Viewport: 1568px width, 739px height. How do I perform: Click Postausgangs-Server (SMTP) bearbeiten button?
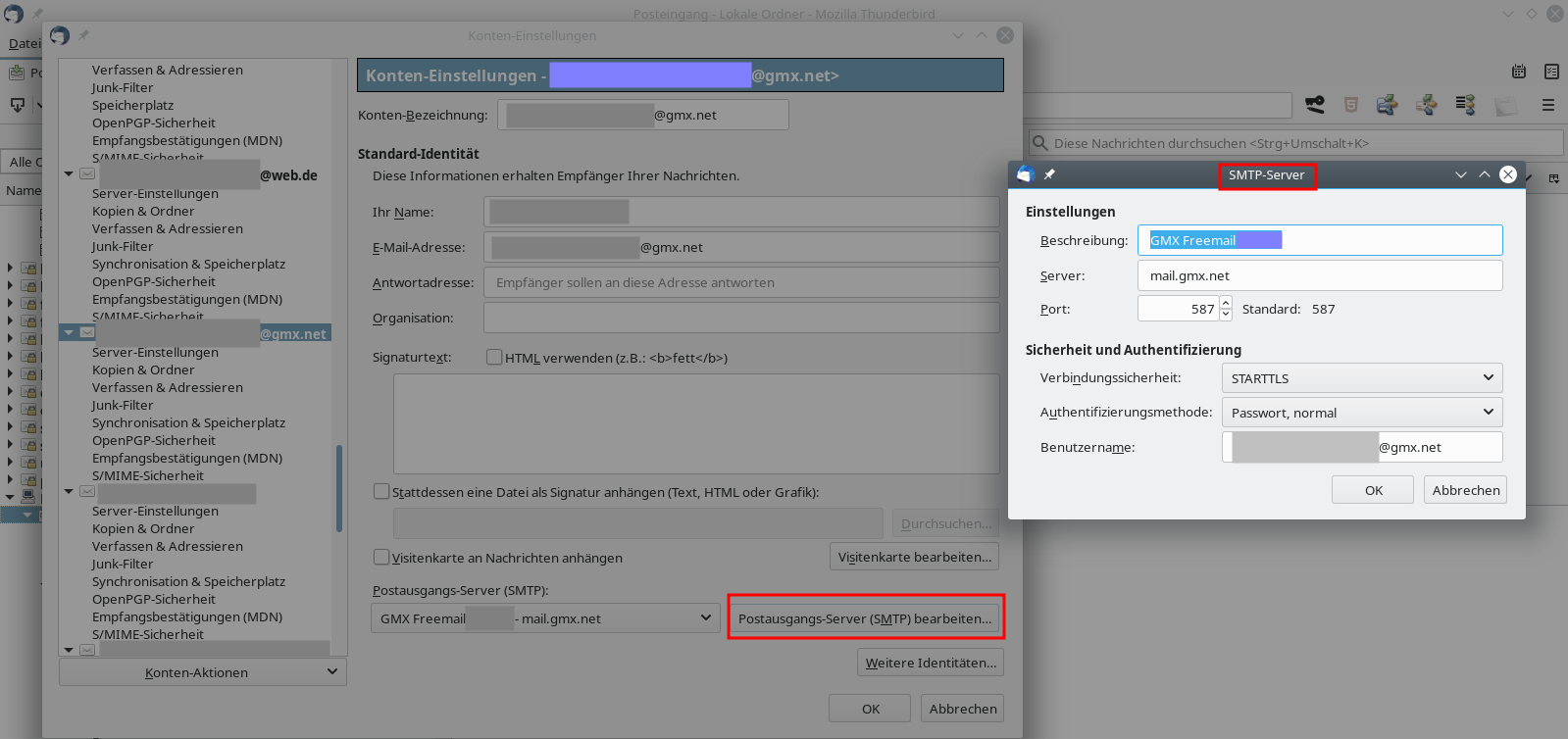(x=865, y=618)
